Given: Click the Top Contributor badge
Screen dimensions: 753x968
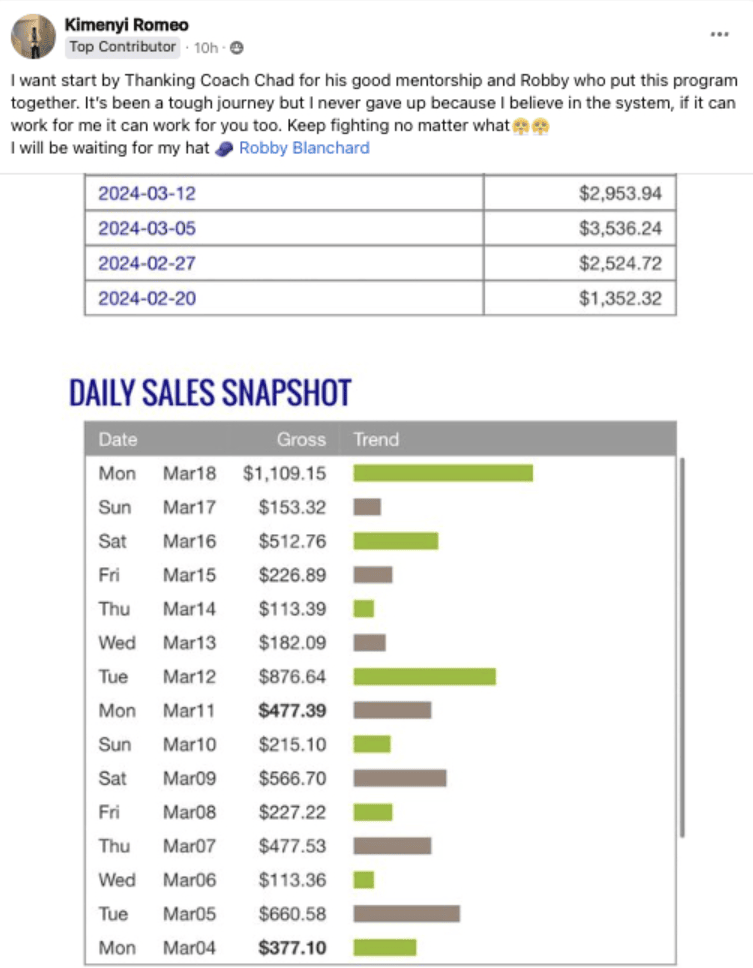Looking at the screenshot, I should coord(122,47).
